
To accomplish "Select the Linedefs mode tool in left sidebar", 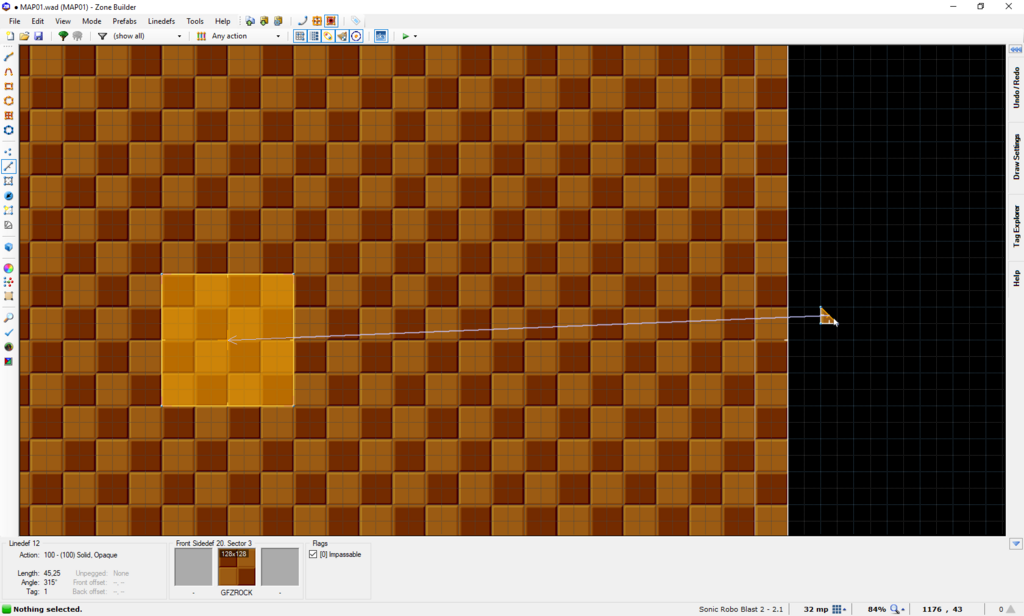I will tap(8, 167).
